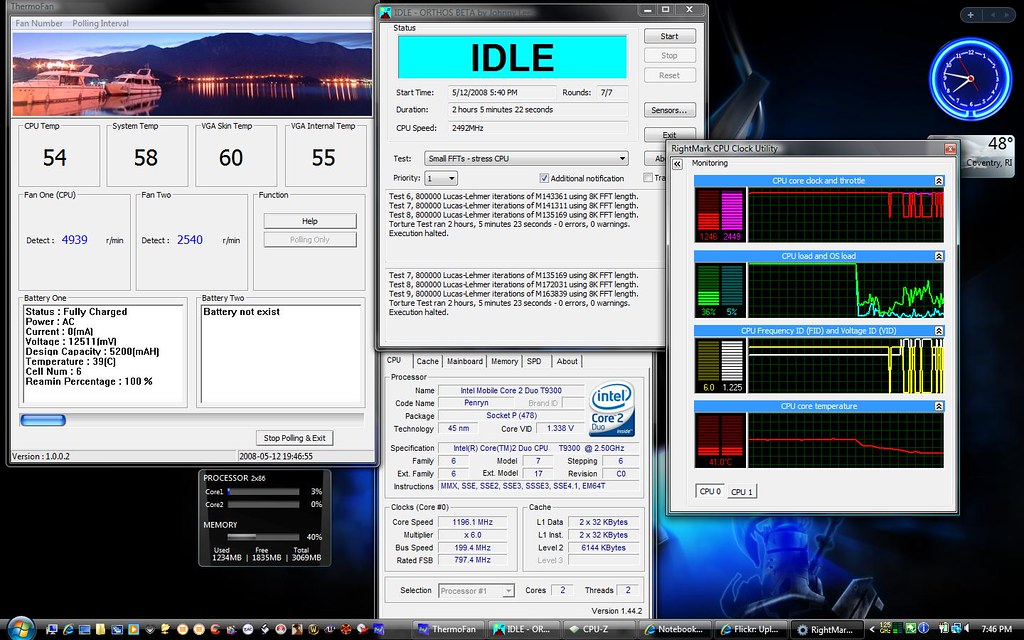Click the Intel Core 2 Duo logo
The image size is (1024, 640).
pos(612,409)
